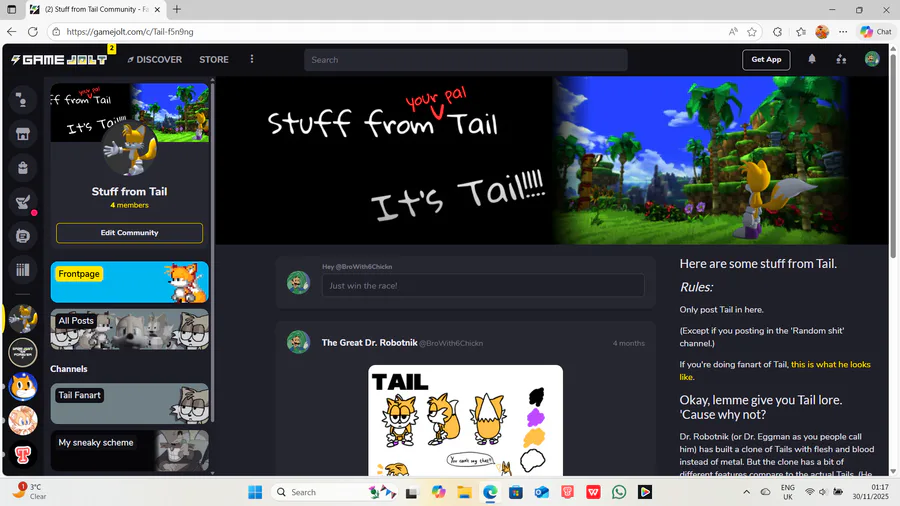
Task: Open the Tail Fanart channel
Action: click(x=129, y=403)
